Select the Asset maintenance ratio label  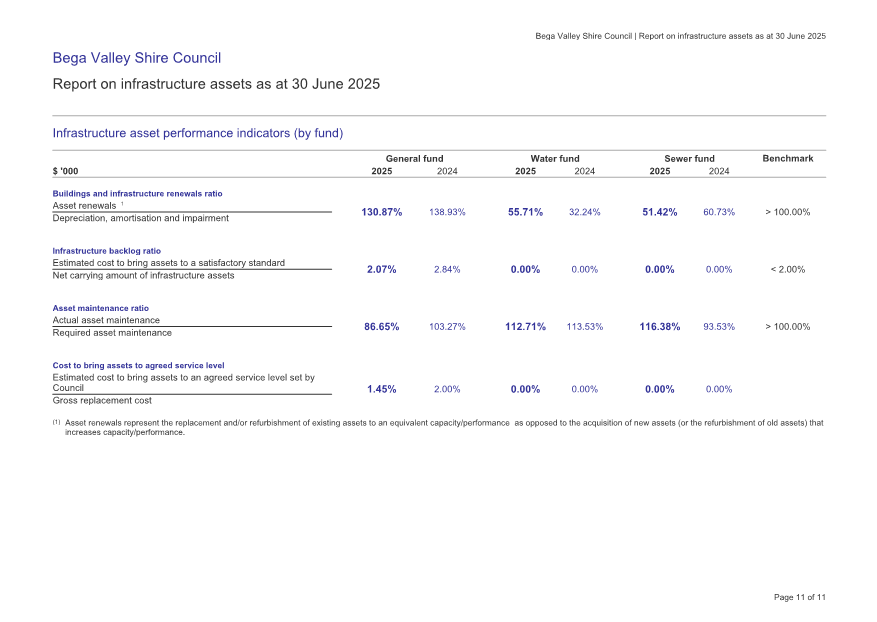pyautogui.click(x=100, y=308)
